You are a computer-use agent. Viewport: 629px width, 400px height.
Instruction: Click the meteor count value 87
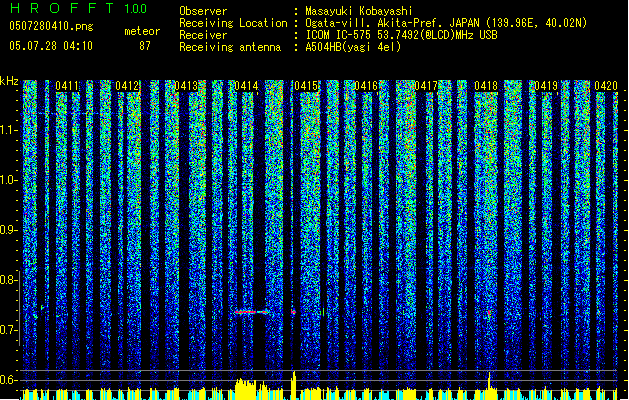point(145,46)
